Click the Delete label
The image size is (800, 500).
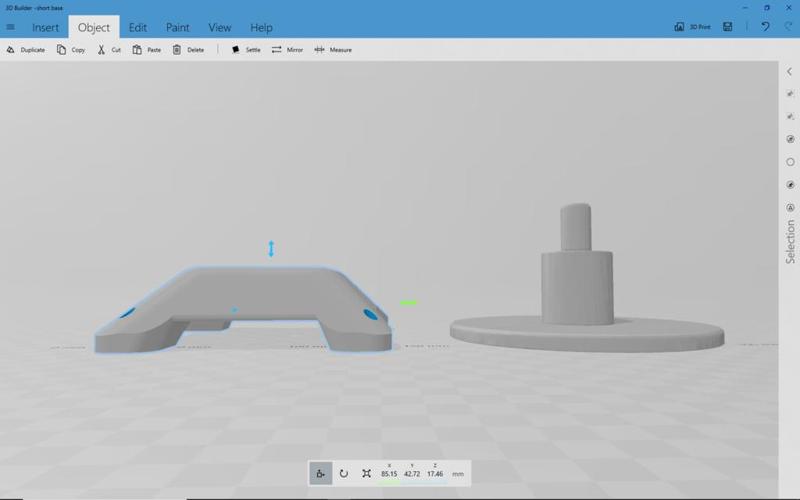(195, 50)
